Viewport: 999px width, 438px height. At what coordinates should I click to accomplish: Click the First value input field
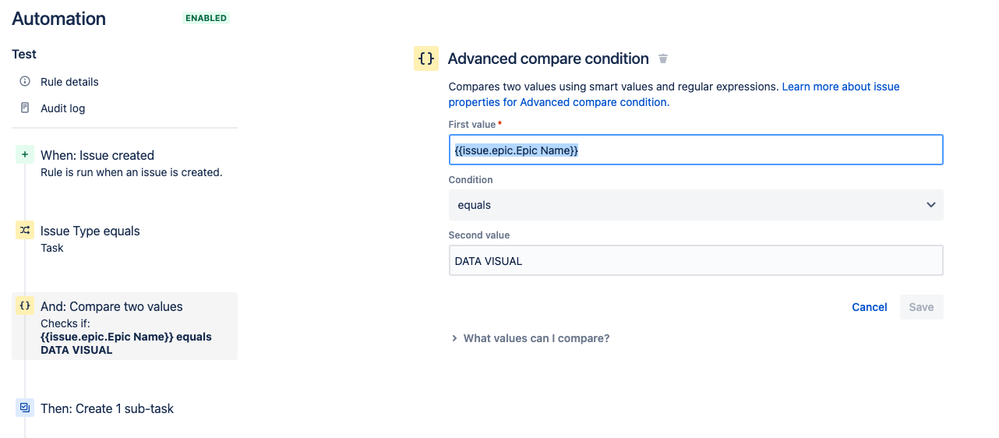pyautogui.click(x=695, y=150)
